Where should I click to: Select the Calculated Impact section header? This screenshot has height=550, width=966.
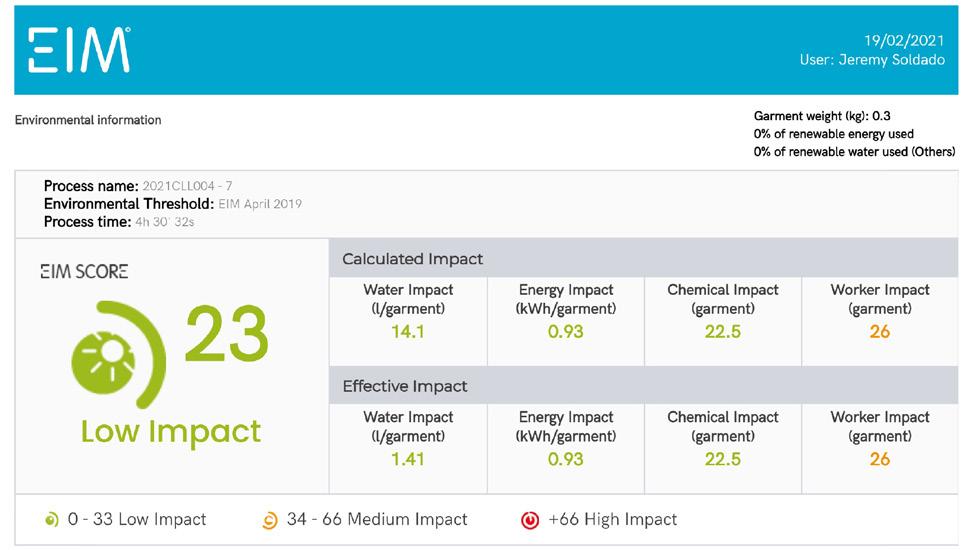pos(412,259)
